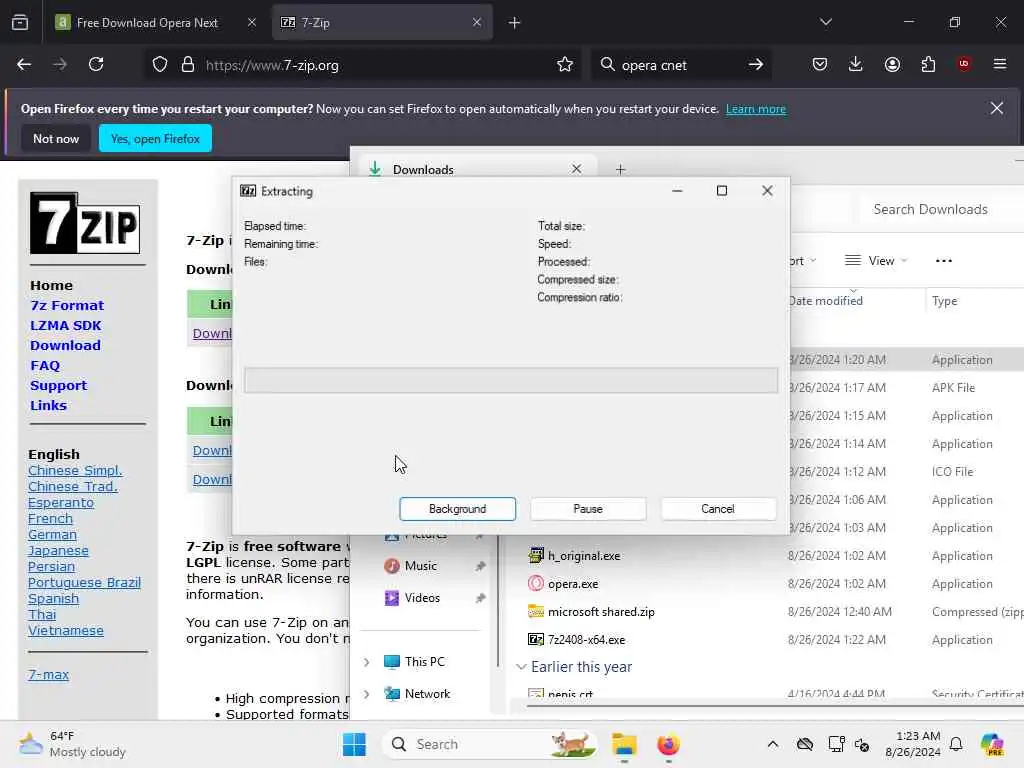
Task: Open Music folder in sidebar
Action: coord(421,566)
